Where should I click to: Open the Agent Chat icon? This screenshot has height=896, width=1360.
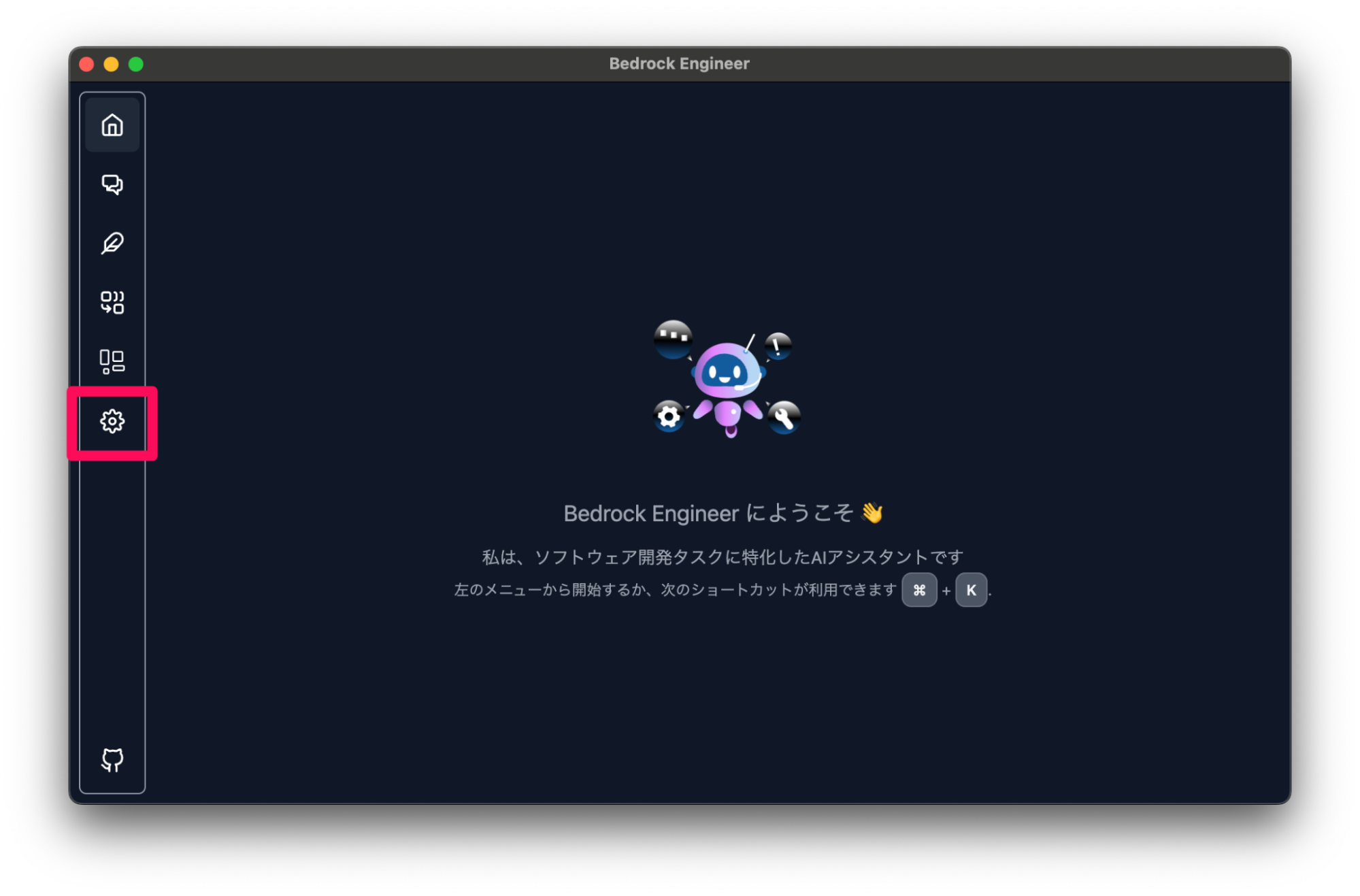(112, 184)
